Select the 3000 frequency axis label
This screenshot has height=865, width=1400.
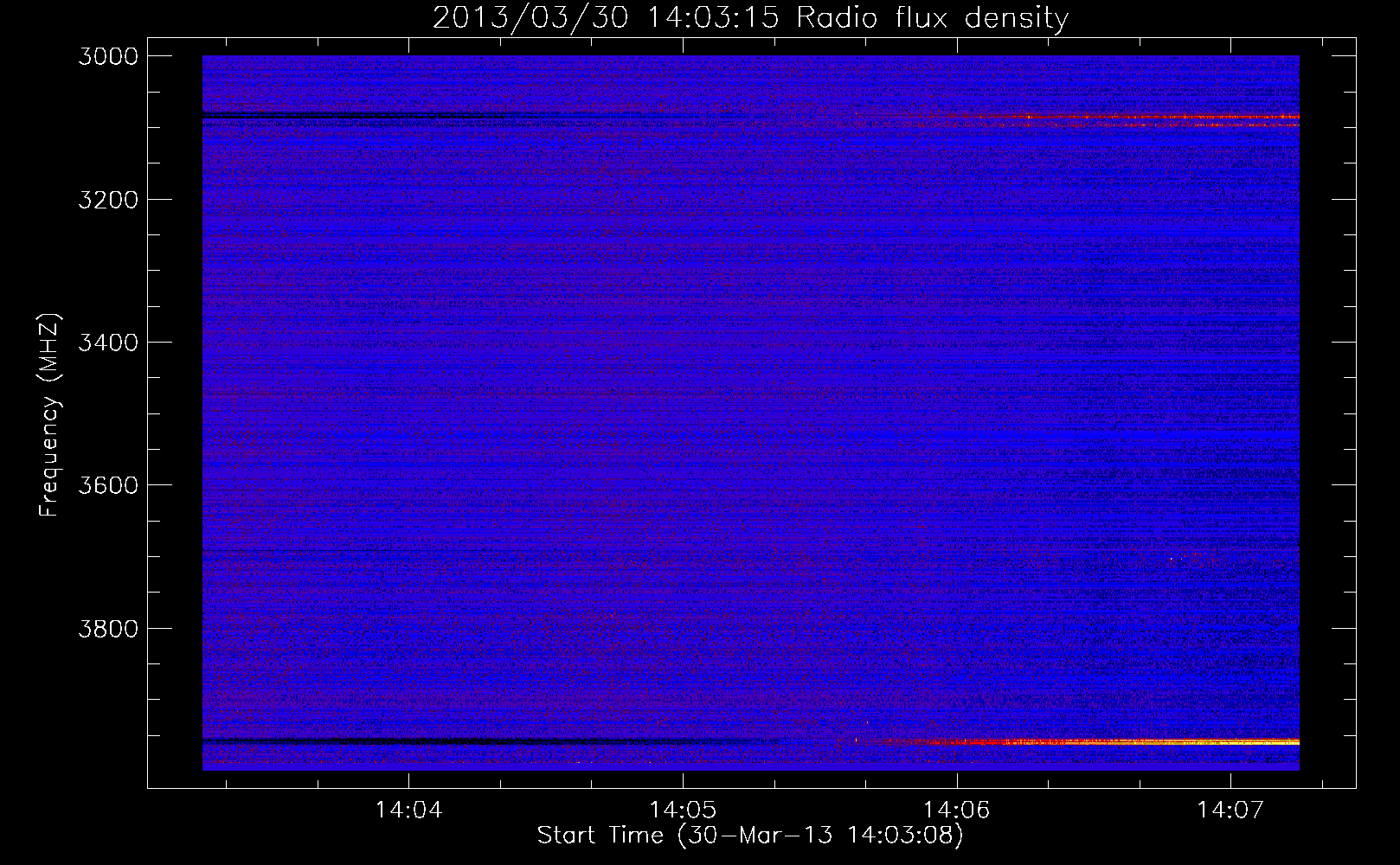(x=108, y=56)
